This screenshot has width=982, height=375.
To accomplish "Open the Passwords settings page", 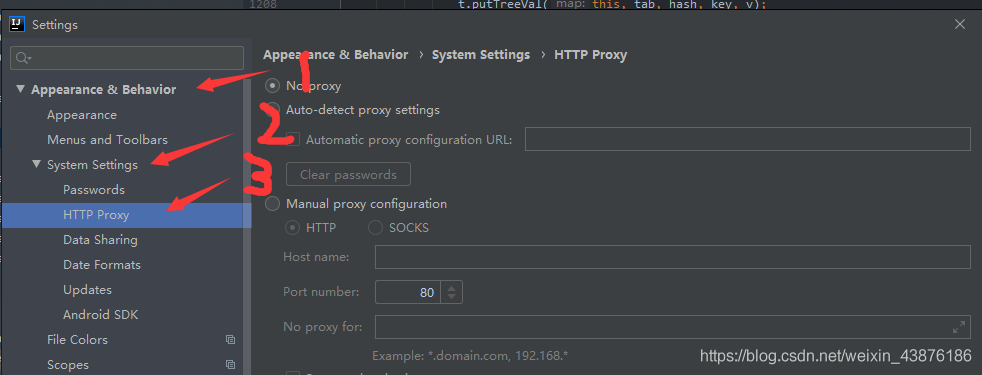I will [94, 190].
